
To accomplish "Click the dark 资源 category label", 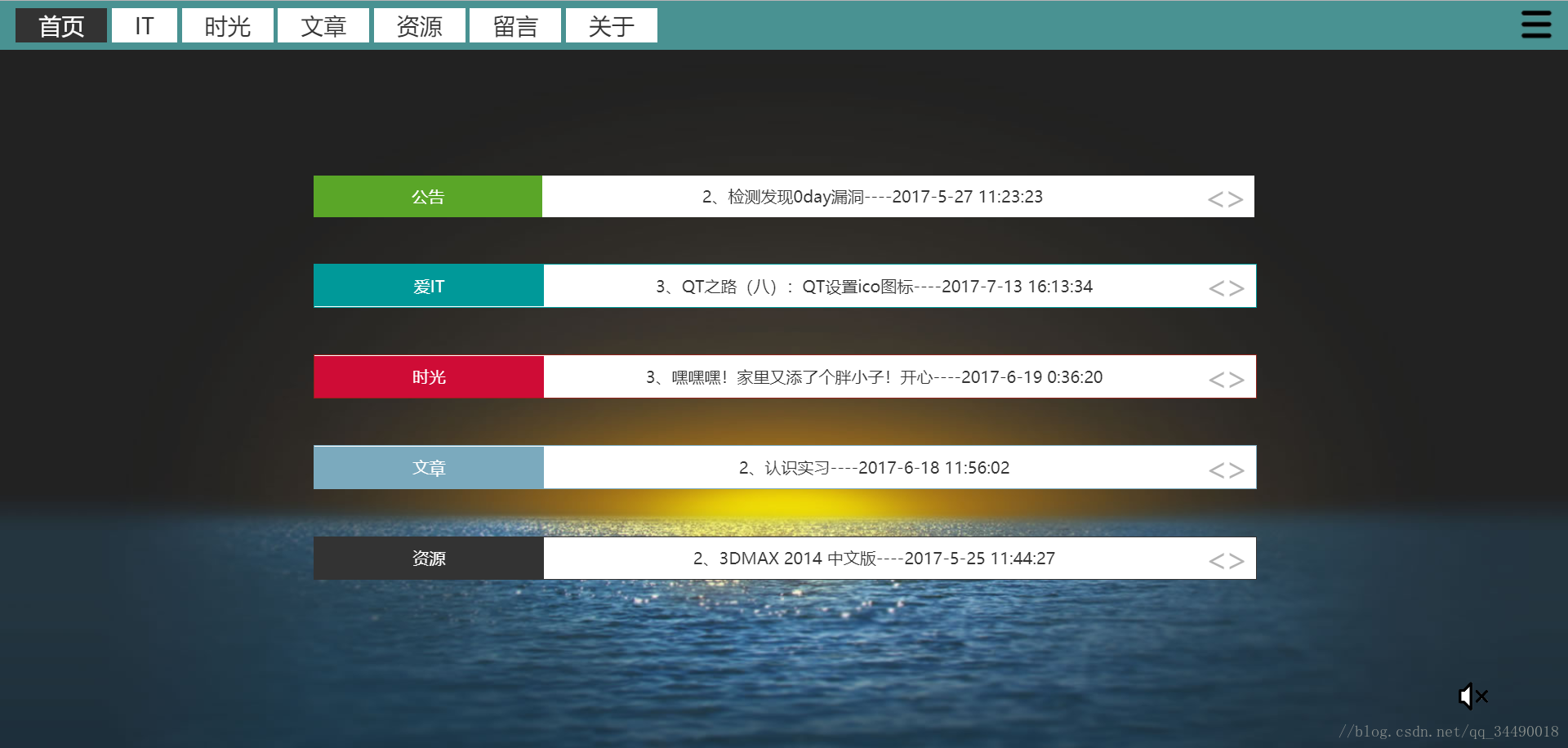I will (x=429, y=558).
